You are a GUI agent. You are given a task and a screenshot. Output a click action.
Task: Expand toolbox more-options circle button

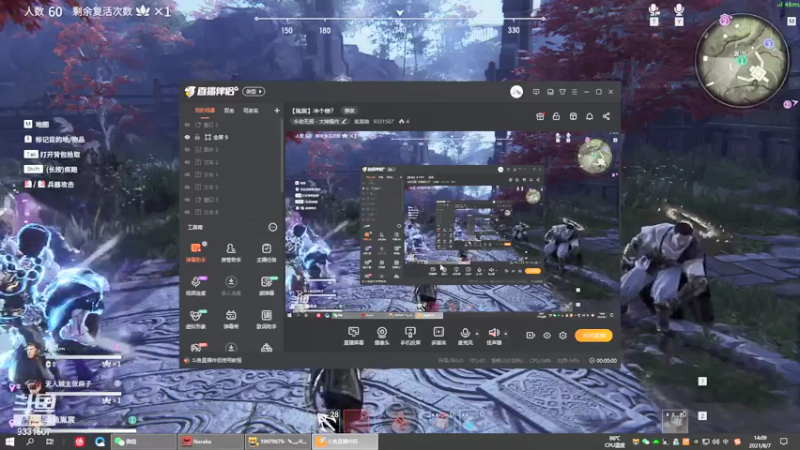[272, 227]
